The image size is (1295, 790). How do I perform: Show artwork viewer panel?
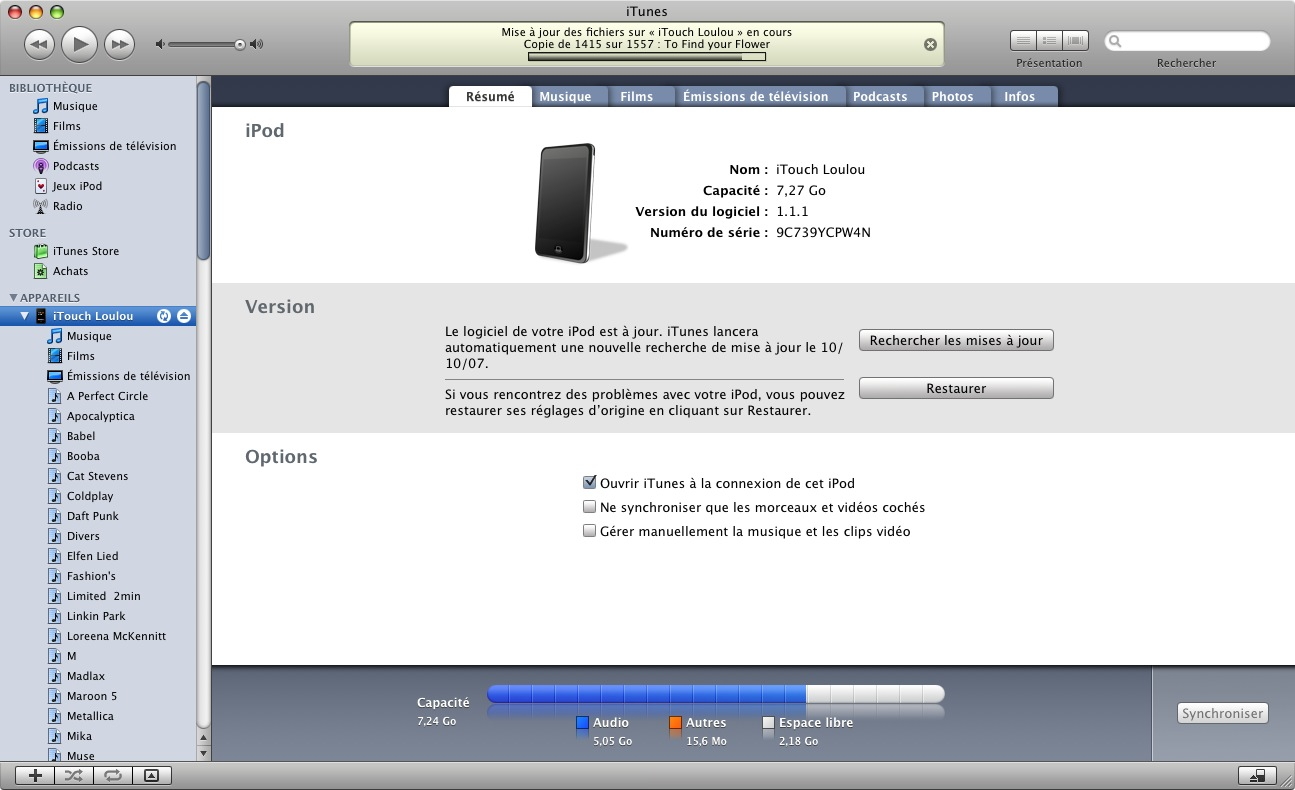151,775
